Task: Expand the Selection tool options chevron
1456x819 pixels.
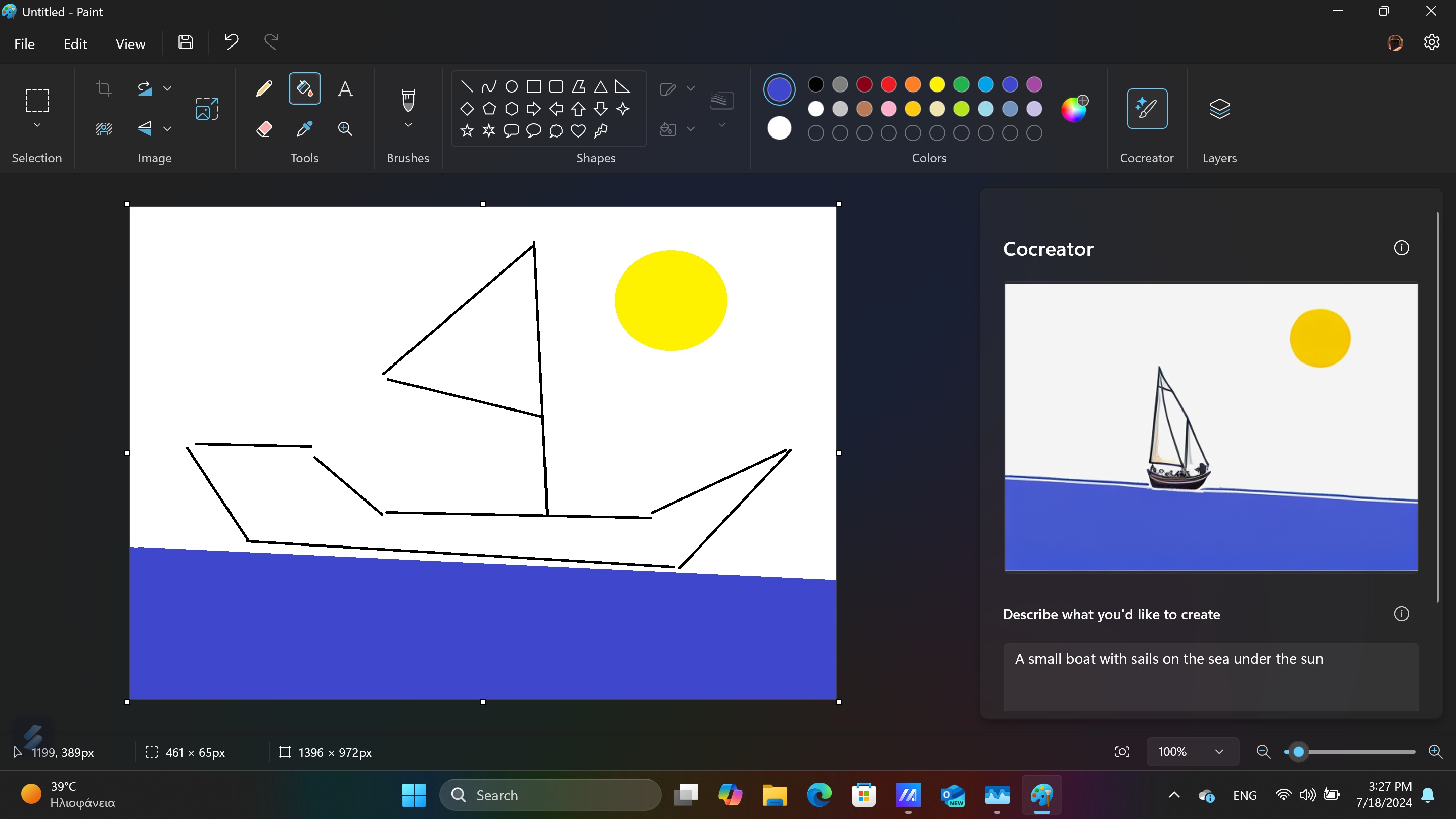Action: (37, 125)
